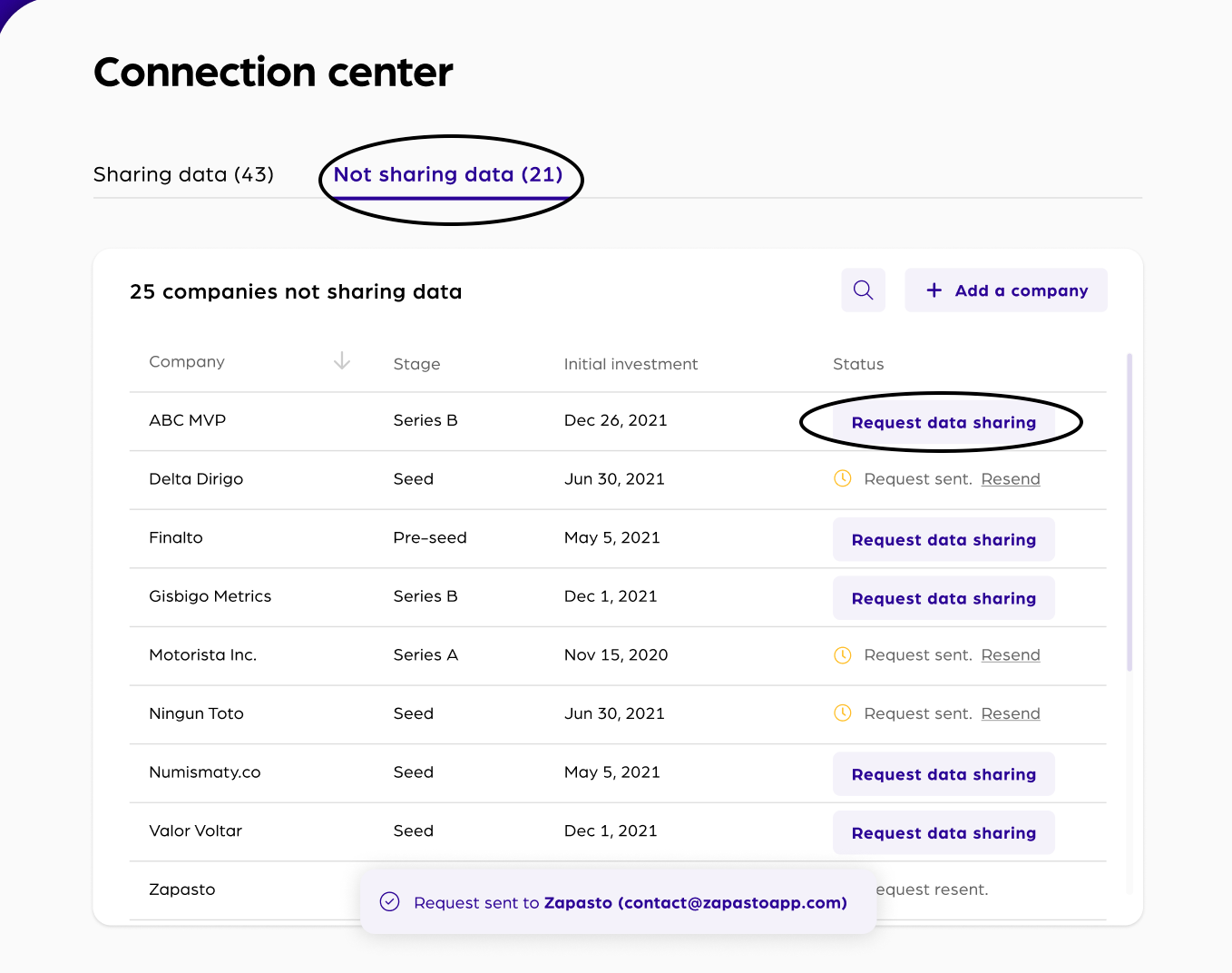This screenshot has width=1232, height=973.
Task: Click the Company column sort arrow
Action: pyautogui.click(x=341, y=361)
